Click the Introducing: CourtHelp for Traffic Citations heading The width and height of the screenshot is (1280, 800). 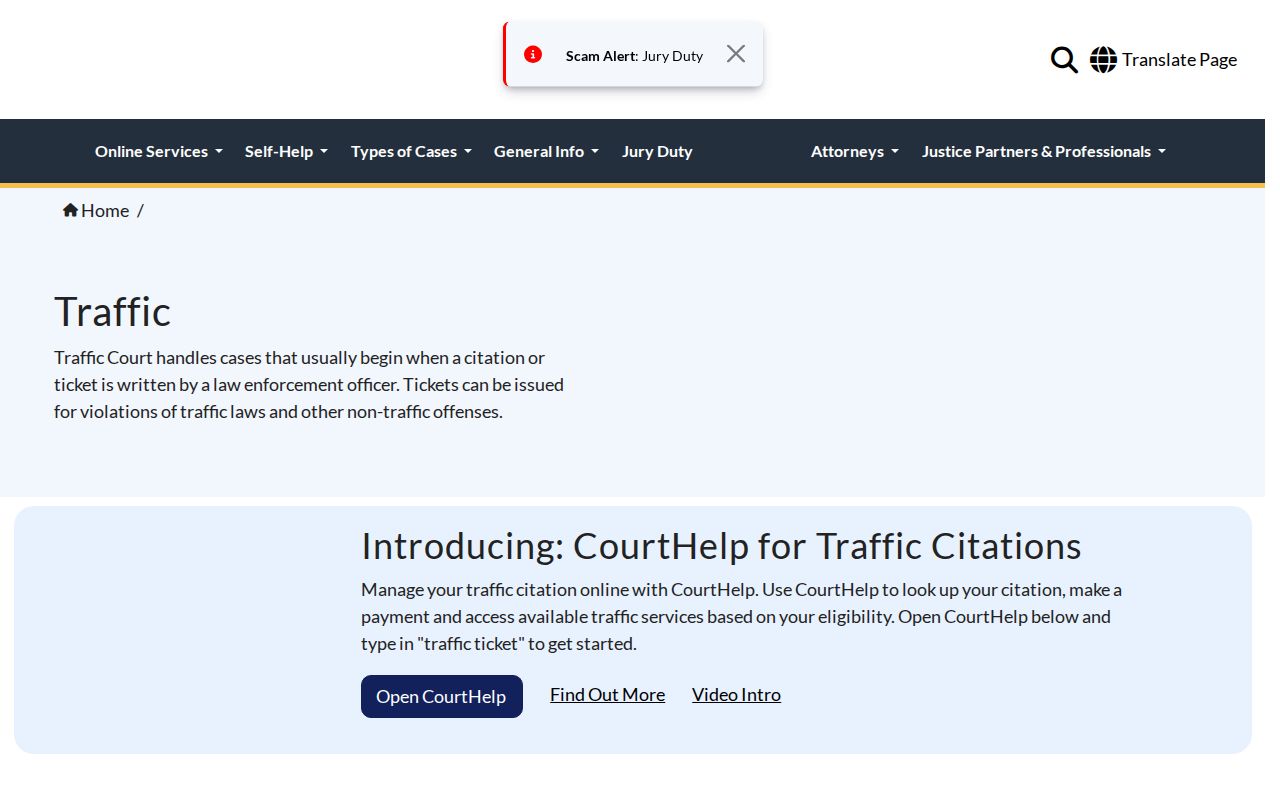[721, 546]
